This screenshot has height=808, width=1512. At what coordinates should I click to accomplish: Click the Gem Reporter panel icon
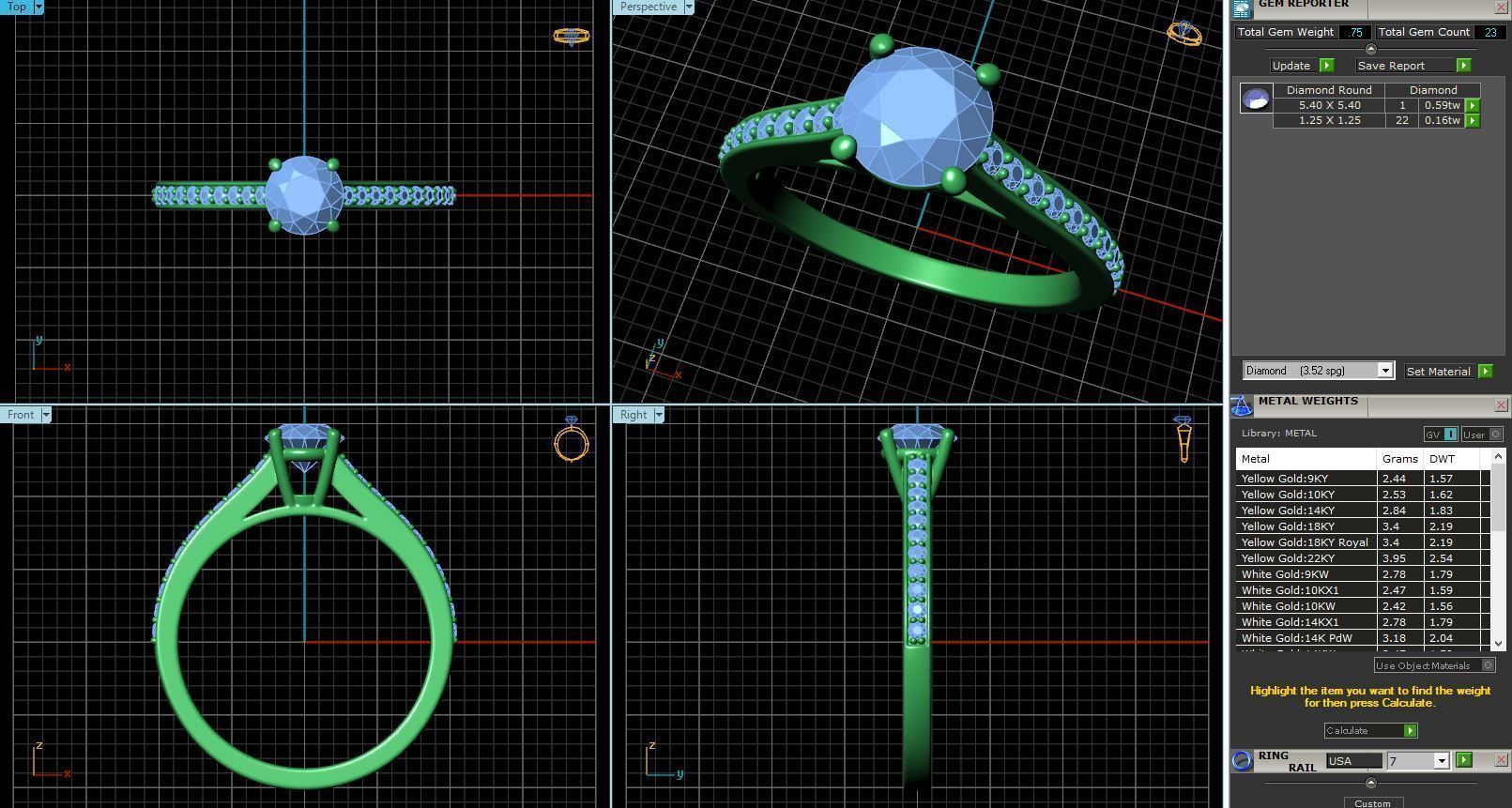pos(1242,8)
